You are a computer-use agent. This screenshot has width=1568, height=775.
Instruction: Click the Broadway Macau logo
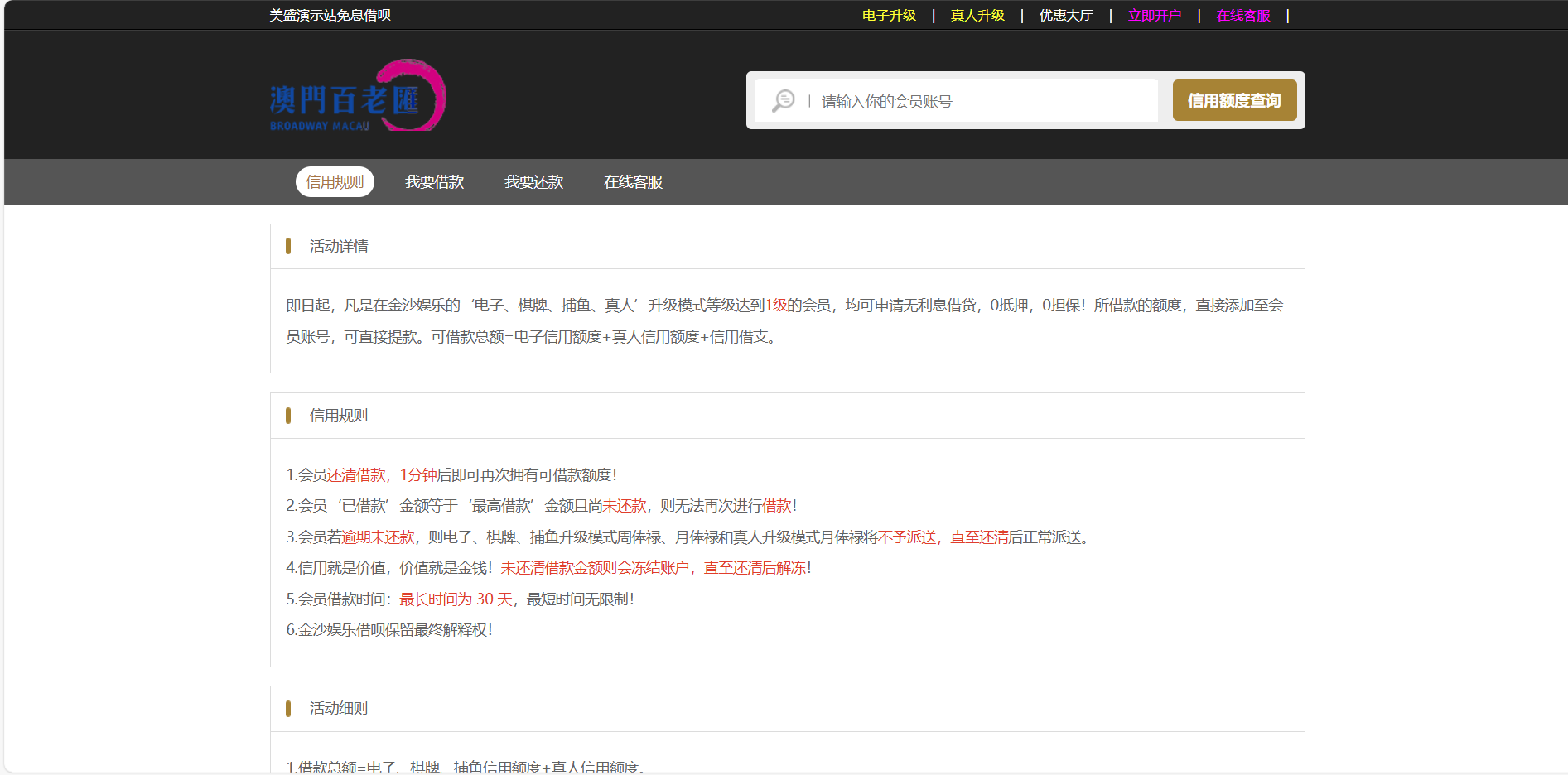357,96
